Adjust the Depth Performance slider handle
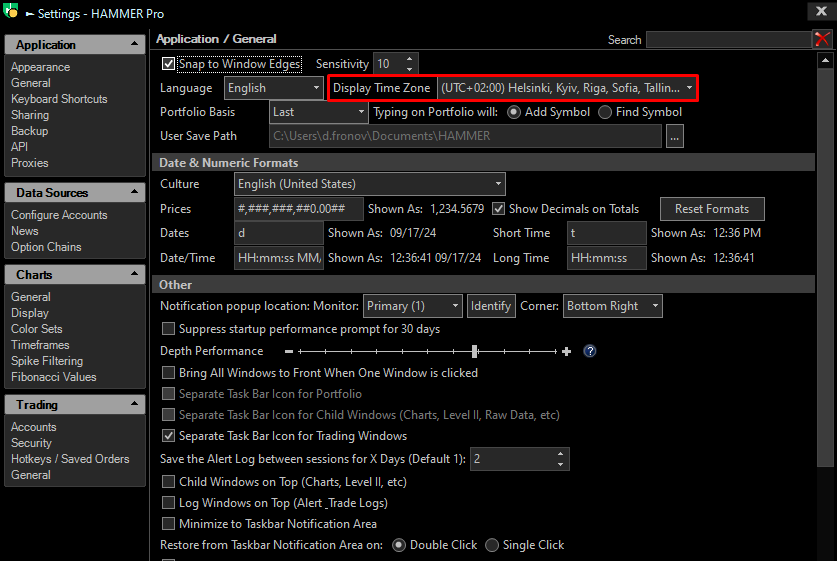The image size is (837, 561). [x=475, y=351]
